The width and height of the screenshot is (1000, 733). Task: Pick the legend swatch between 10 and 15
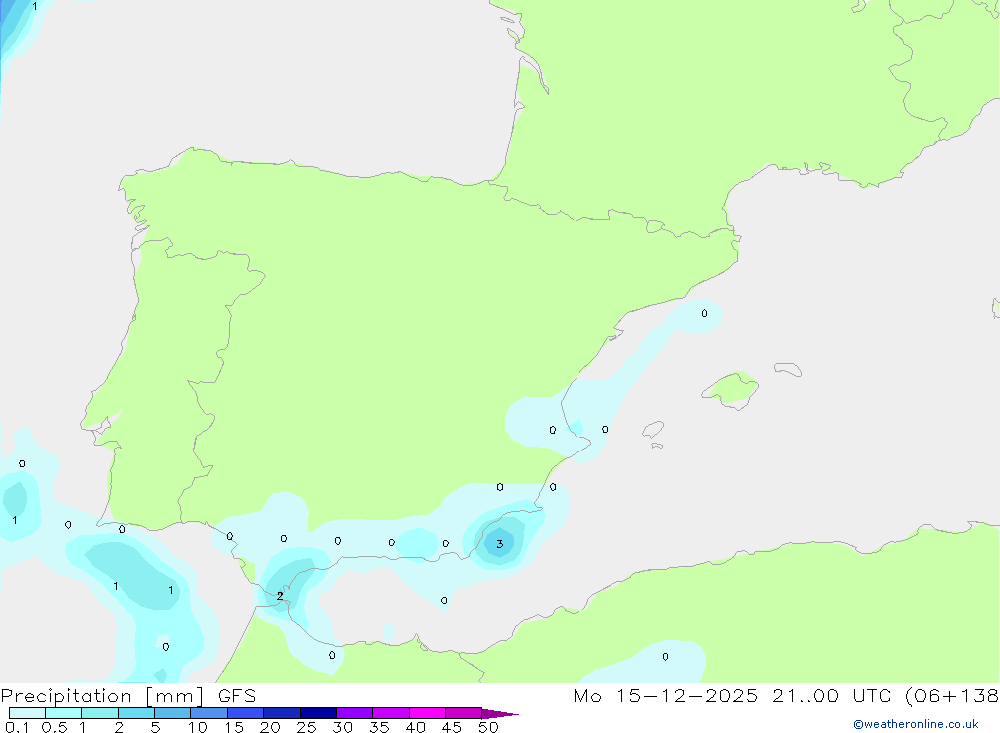[x=209, y=713]
